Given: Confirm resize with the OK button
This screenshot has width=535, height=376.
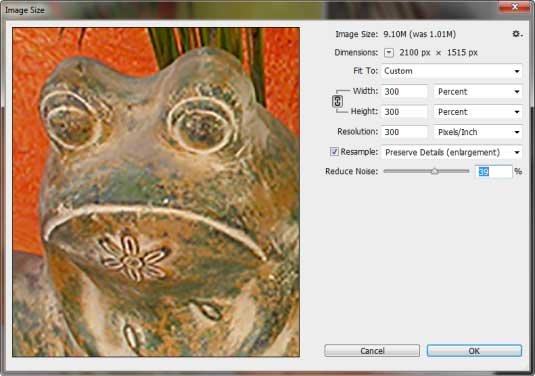Looking at the screenshot, I should pyautogui.click(x=474, y=351).
